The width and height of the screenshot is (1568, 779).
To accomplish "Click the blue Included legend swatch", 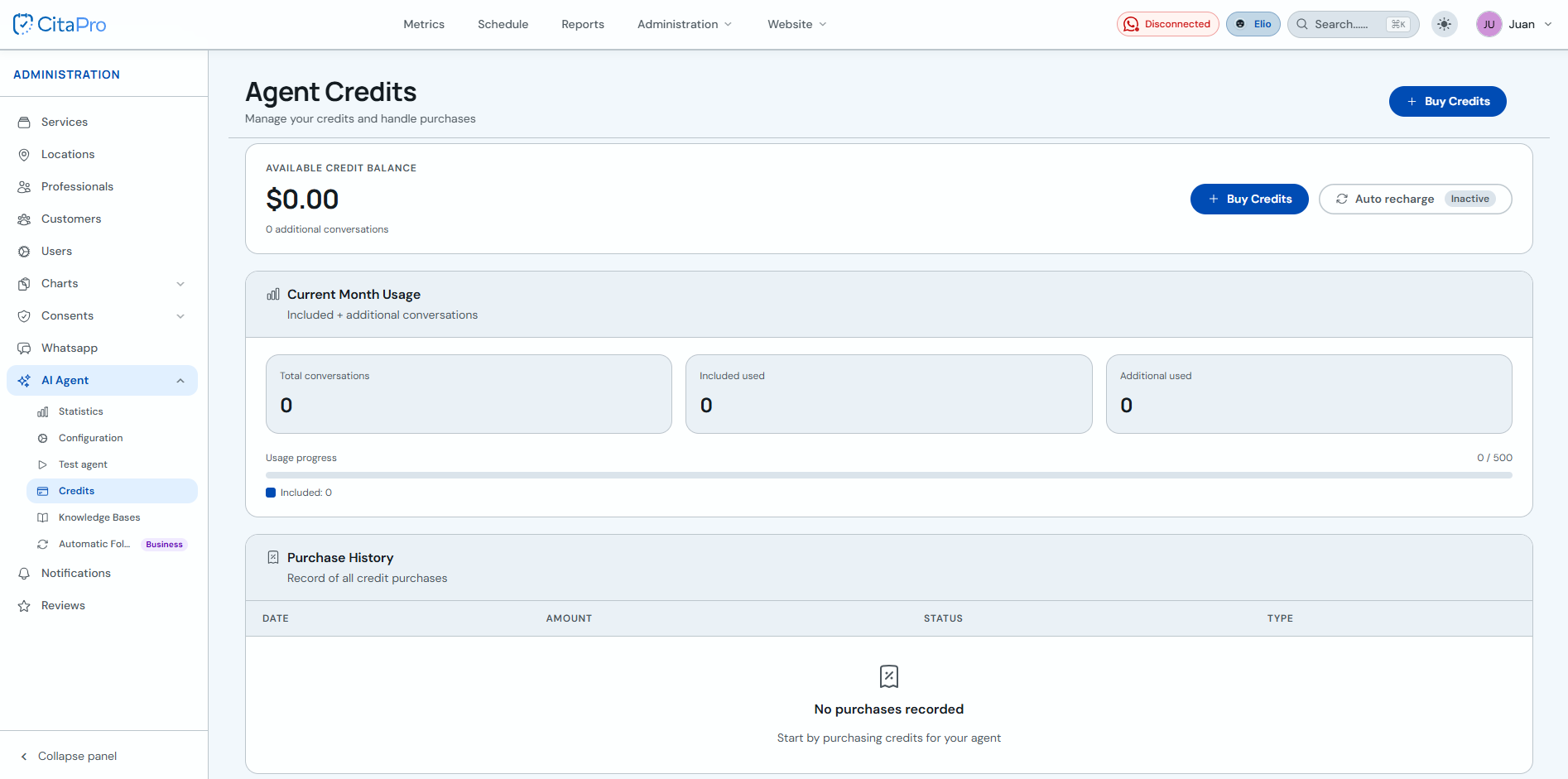I will [x=271, y=493].
